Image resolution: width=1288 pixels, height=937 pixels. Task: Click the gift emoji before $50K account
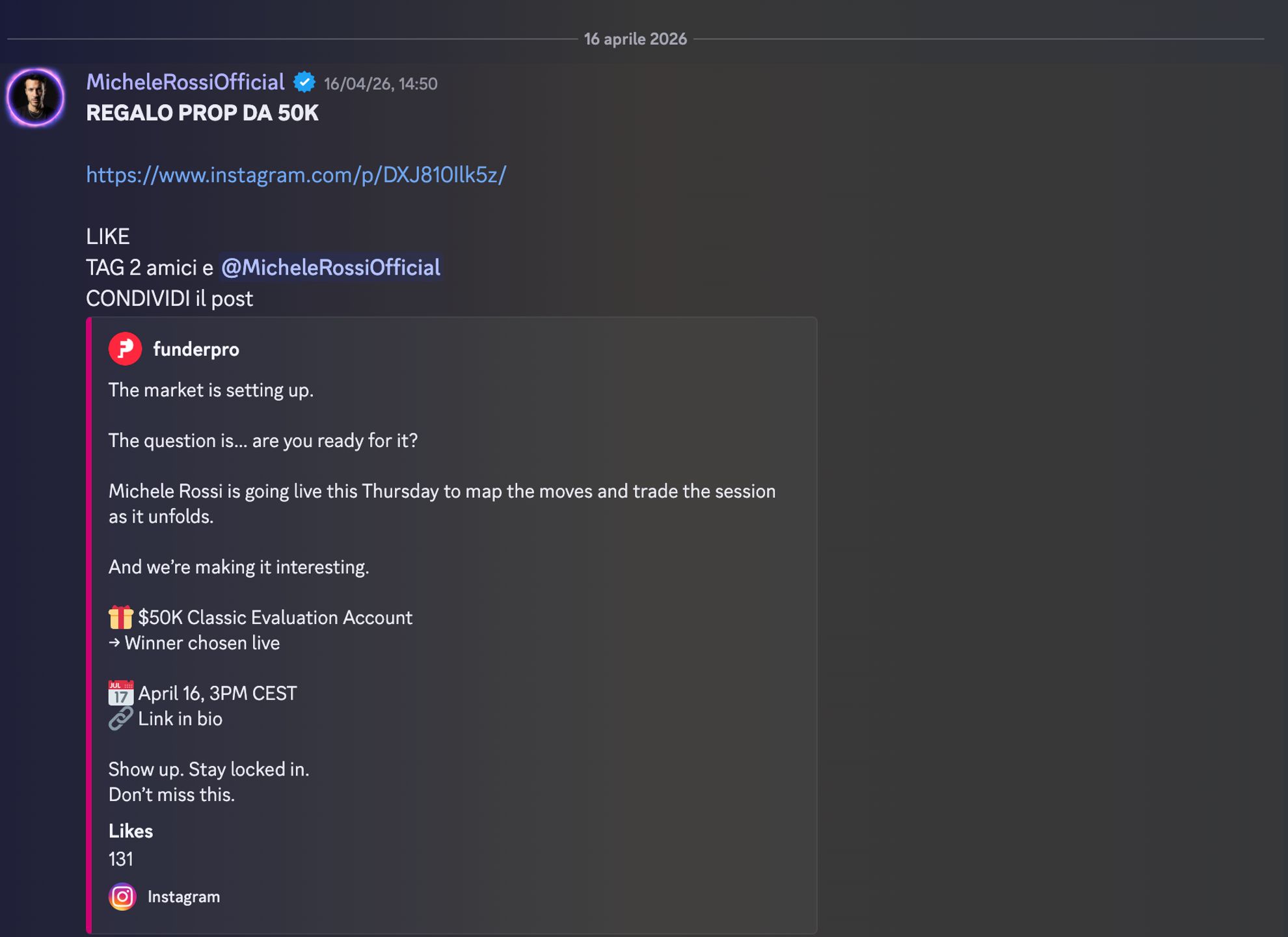point(120,618)
